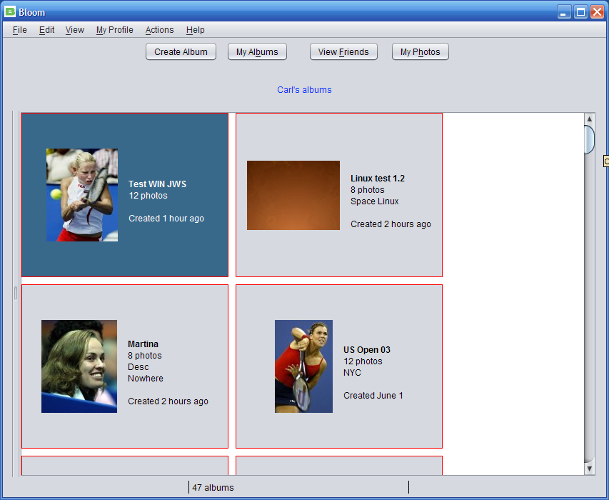Click the Carl's albums heading link

click(x=304, y=90)
